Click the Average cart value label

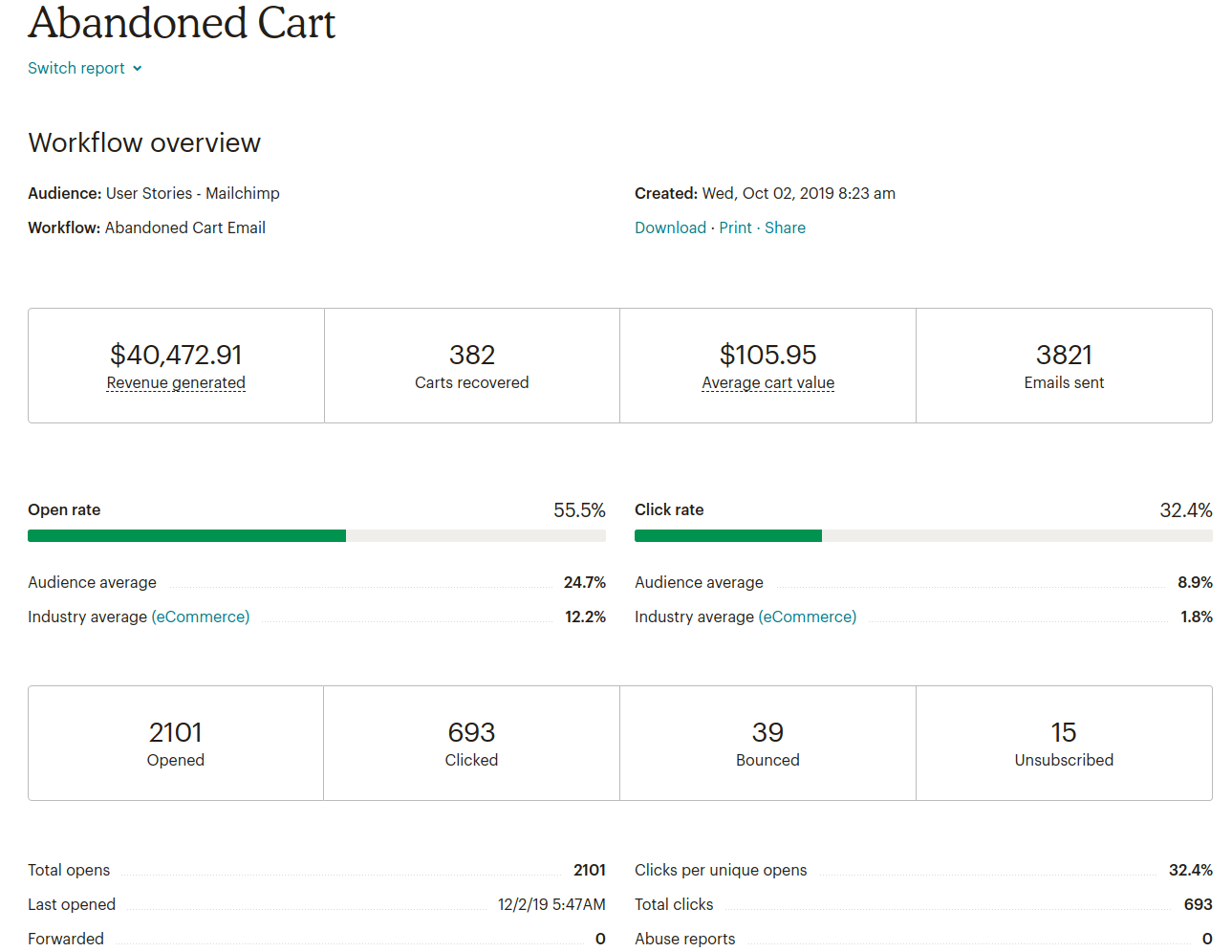pos(767,383)
